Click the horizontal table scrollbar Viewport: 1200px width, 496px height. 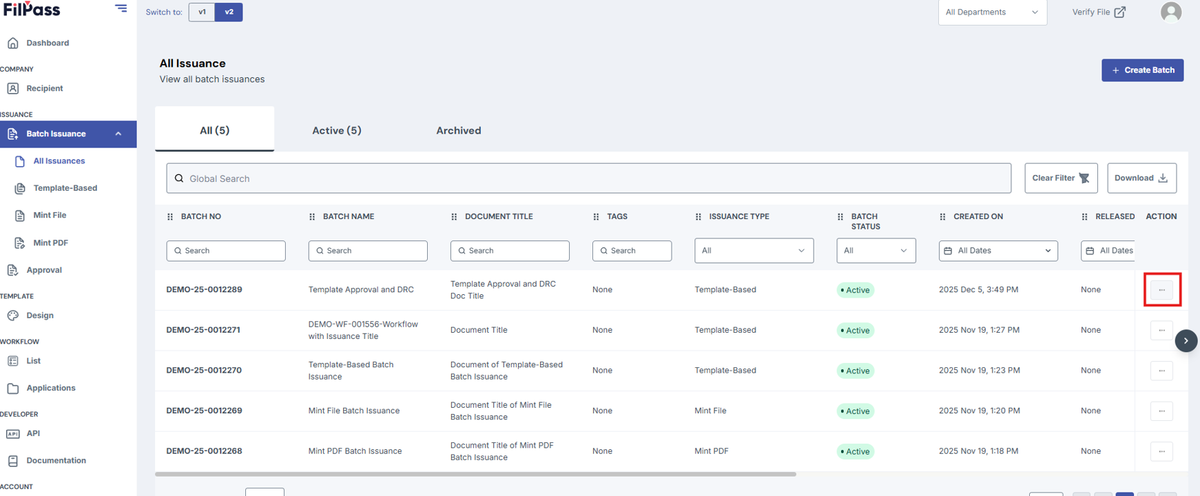(476, 474)
